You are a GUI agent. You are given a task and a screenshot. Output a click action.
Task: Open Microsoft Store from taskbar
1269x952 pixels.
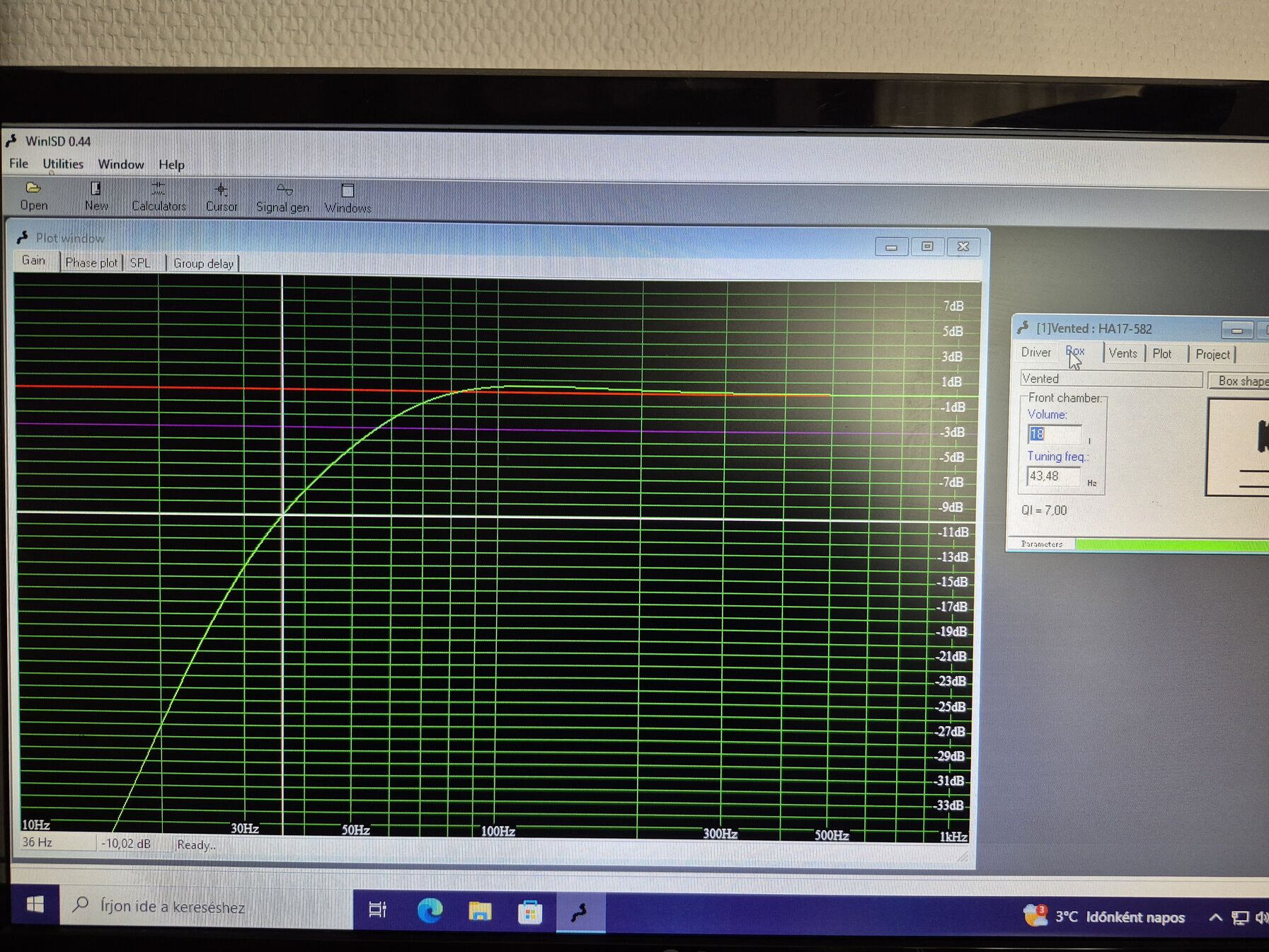530,912
